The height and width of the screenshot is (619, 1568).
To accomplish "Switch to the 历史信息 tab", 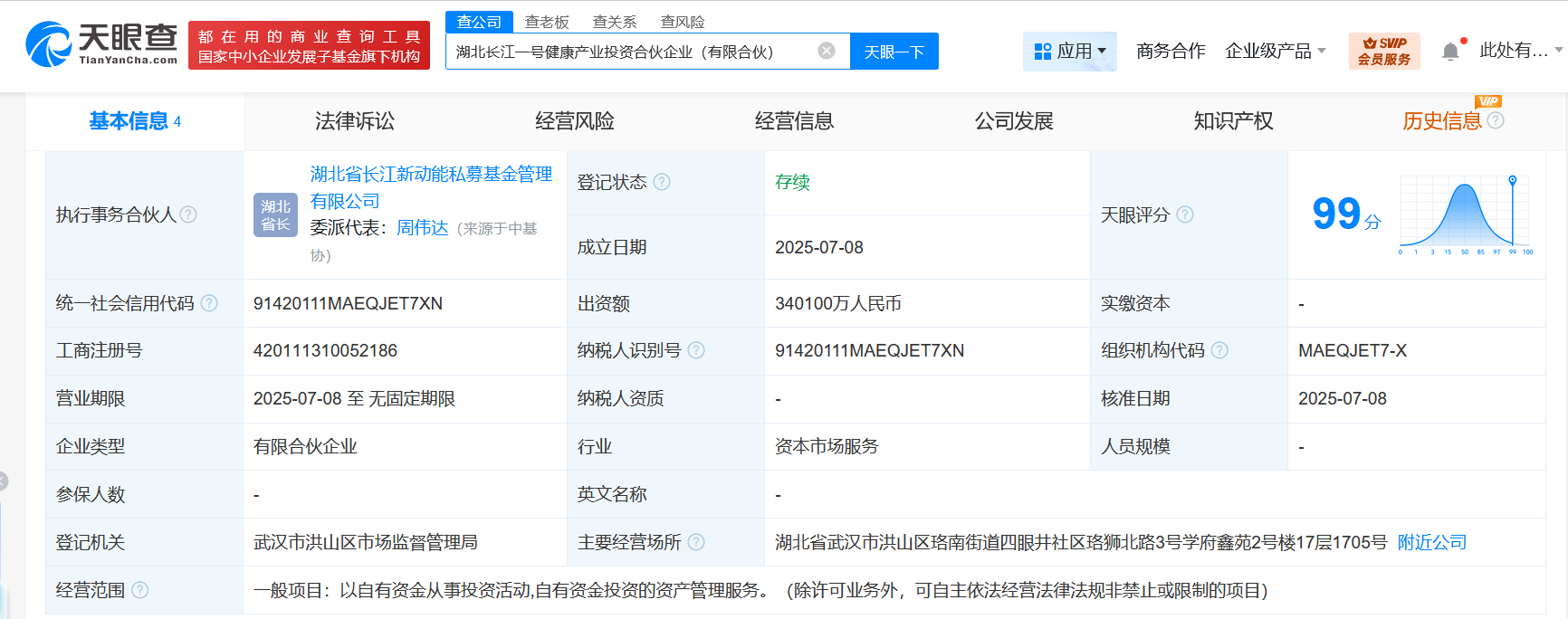I will pyautogui.click(x=1441, y=121).
